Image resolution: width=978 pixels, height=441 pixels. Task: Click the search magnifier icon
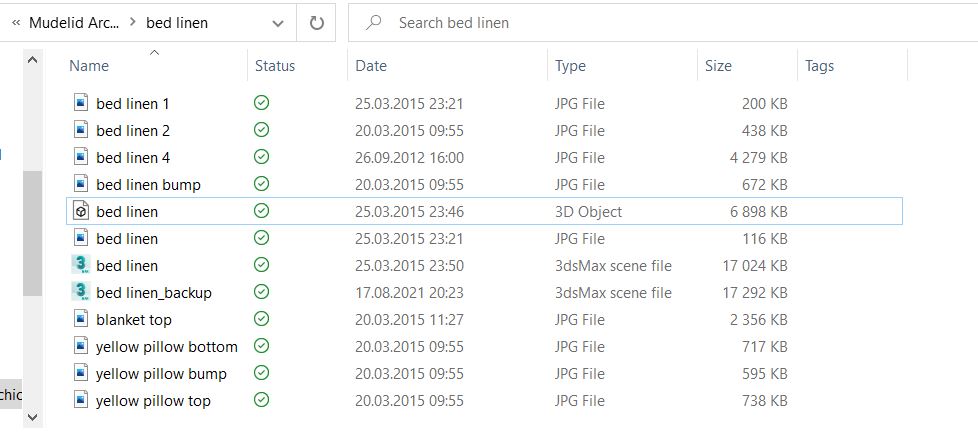tap(373, 23)
